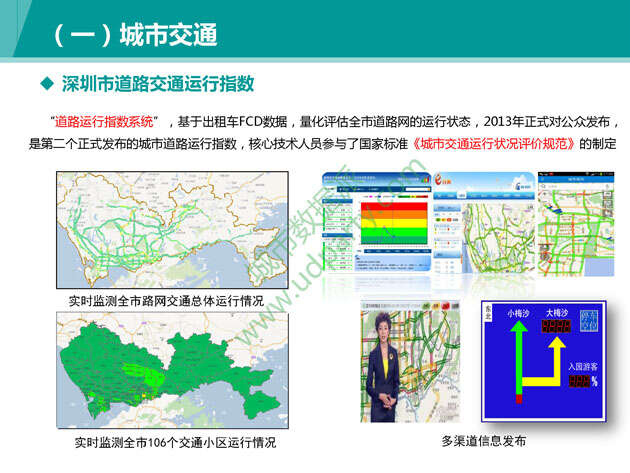Screen dimensions: 630x473
Task: Click the diamond bullet before 深圳市道路交通运行指数
Action: 44,82
